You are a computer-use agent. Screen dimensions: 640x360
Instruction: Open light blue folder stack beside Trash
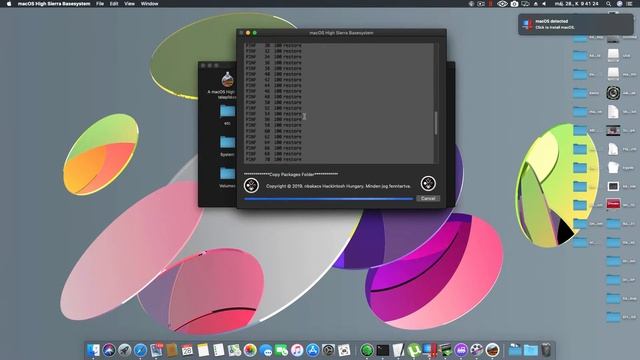tap(531, 350)
